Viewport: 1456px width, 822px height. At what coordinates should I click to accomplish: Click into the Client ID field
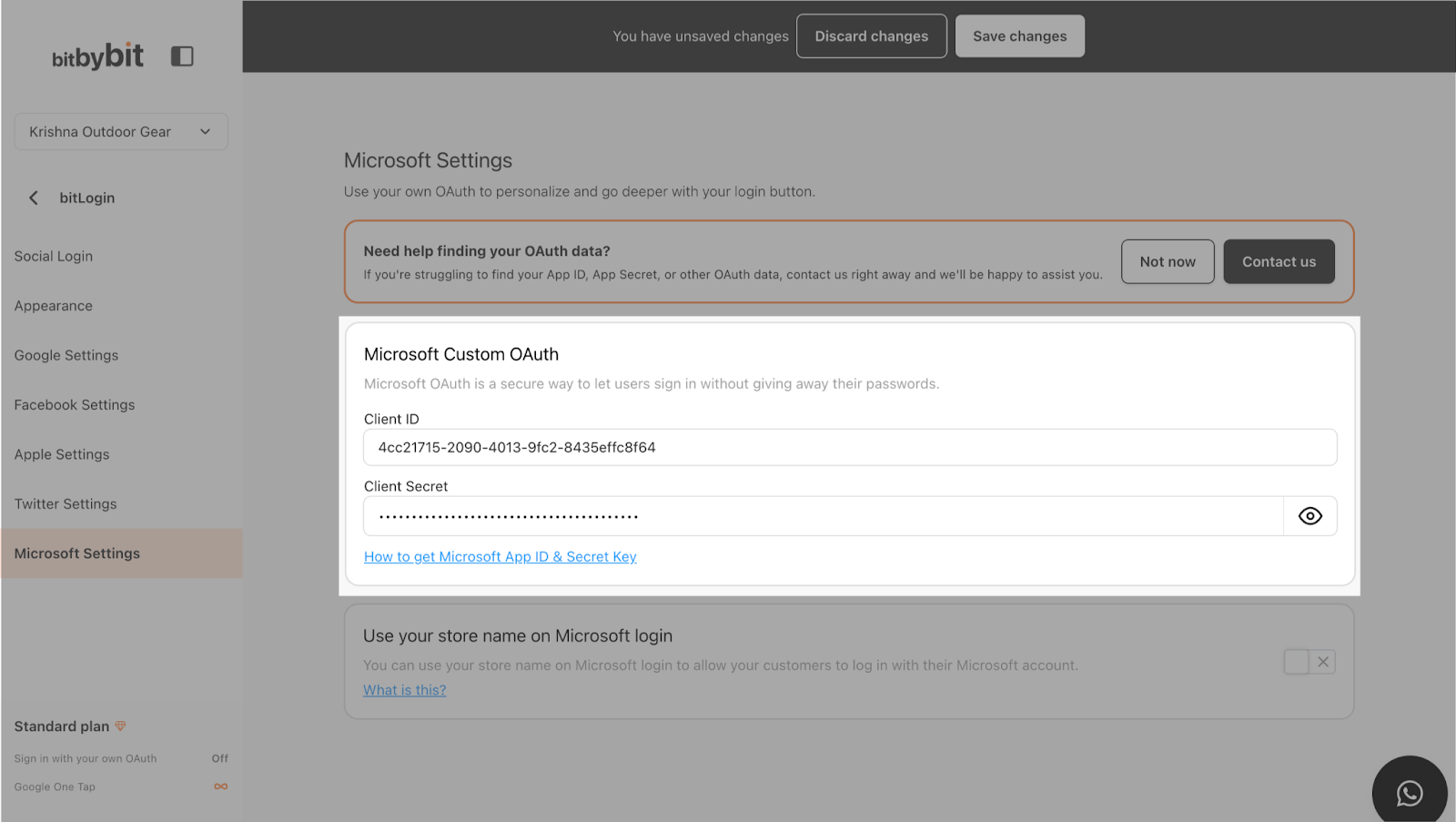click(x=850, y=448)
